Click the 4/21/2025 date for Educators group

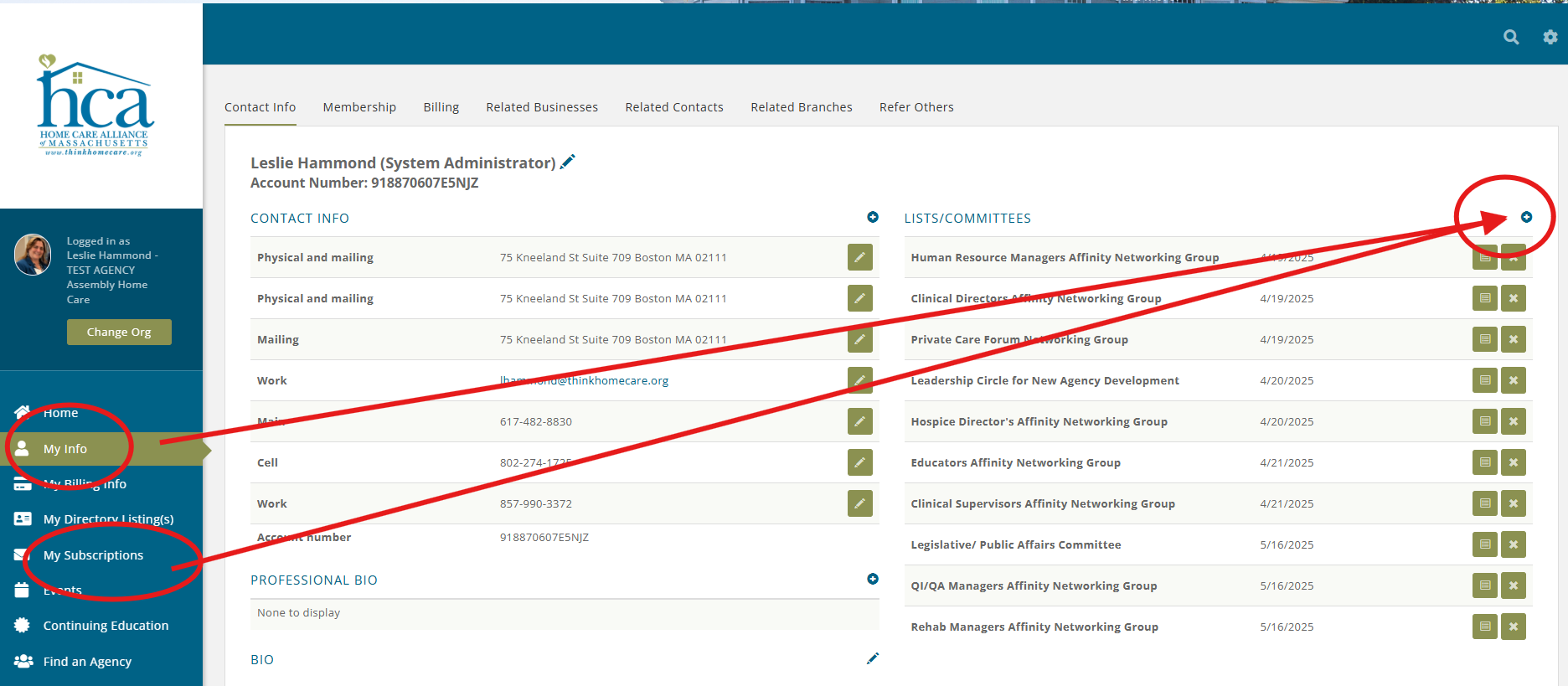1287,462
